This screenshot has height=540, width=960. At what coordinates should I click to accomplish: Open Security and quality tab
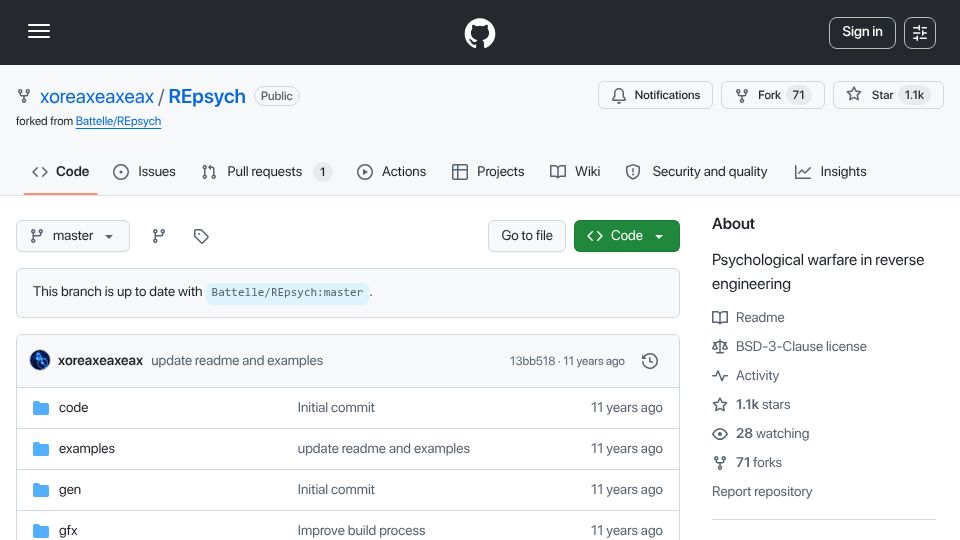pos(696,172)
